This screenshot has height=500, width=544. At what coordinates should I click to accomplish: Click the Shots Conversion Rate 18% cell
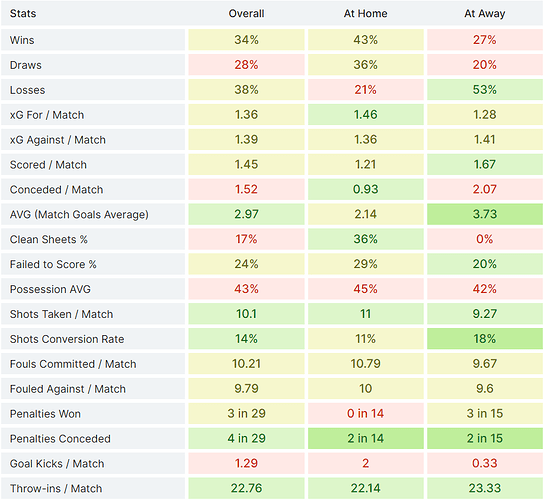click(x=485, y=339)
